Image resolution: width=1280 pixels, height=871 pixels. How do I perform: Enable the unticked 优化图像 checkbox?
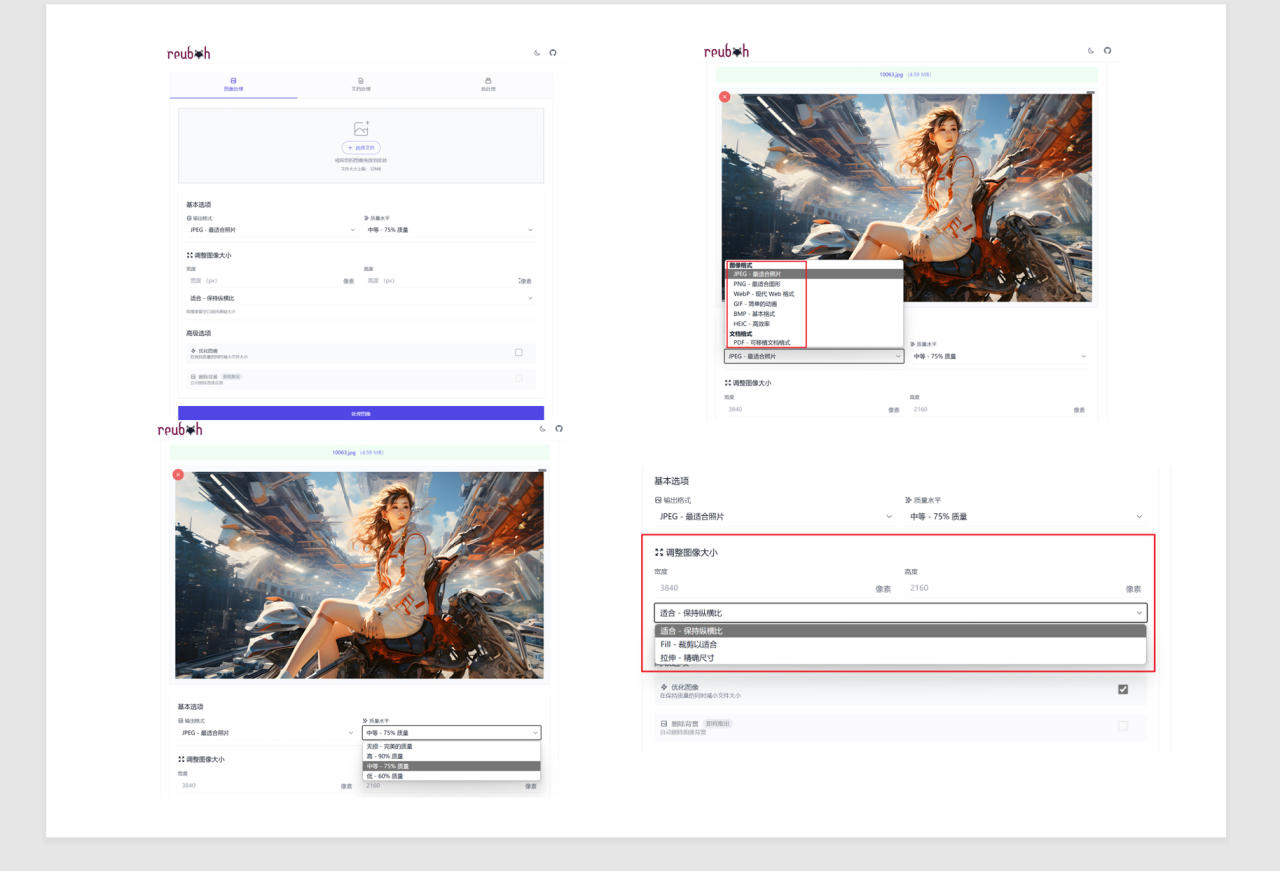[518, 352]
